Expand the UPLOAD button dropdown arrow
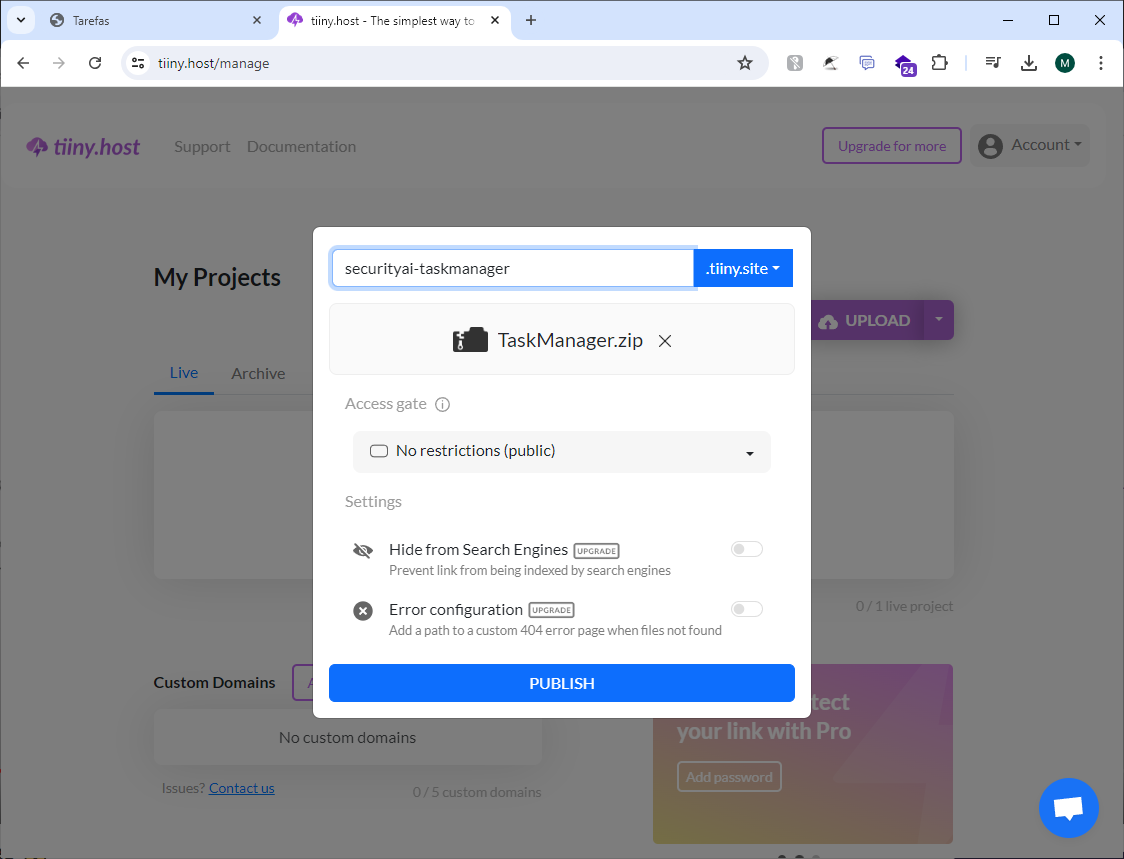Screen dimensions: 1124x859 point(939,320)
